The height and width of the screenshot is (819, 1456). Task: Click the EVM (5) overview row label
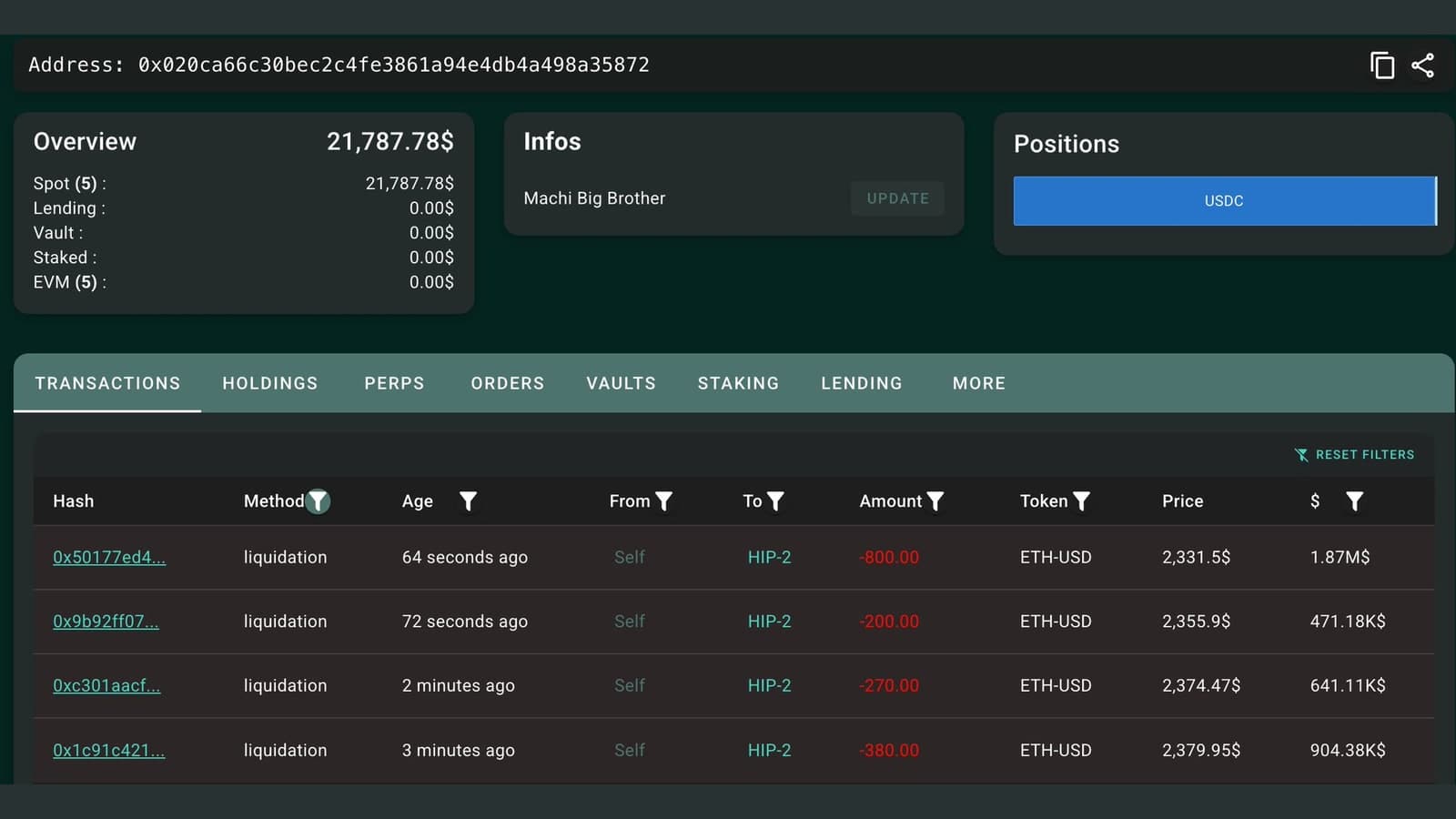click(69, 282)
